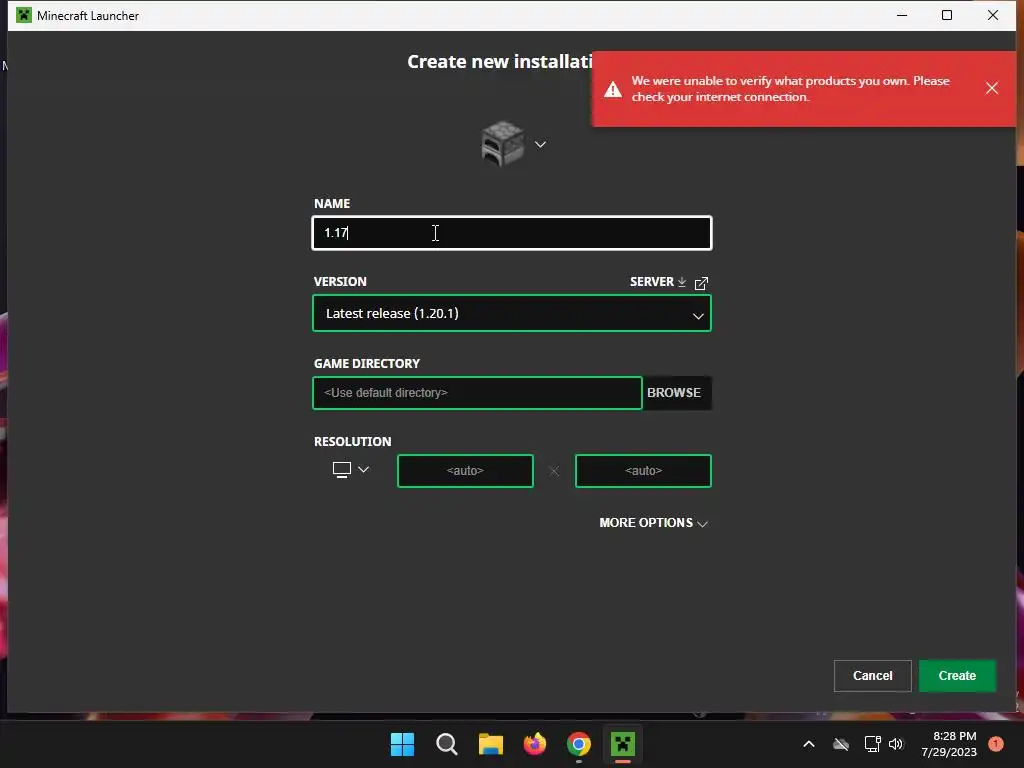Open the notification badge in system tray

pos(996,744)
